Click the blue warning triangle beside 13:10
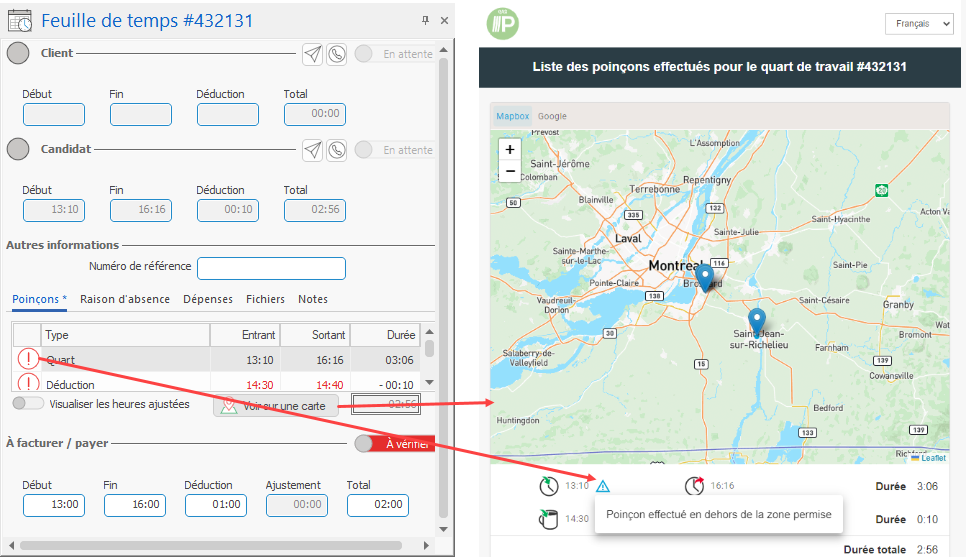This screenshot has height=557, width=966. [x=602, y=486]
